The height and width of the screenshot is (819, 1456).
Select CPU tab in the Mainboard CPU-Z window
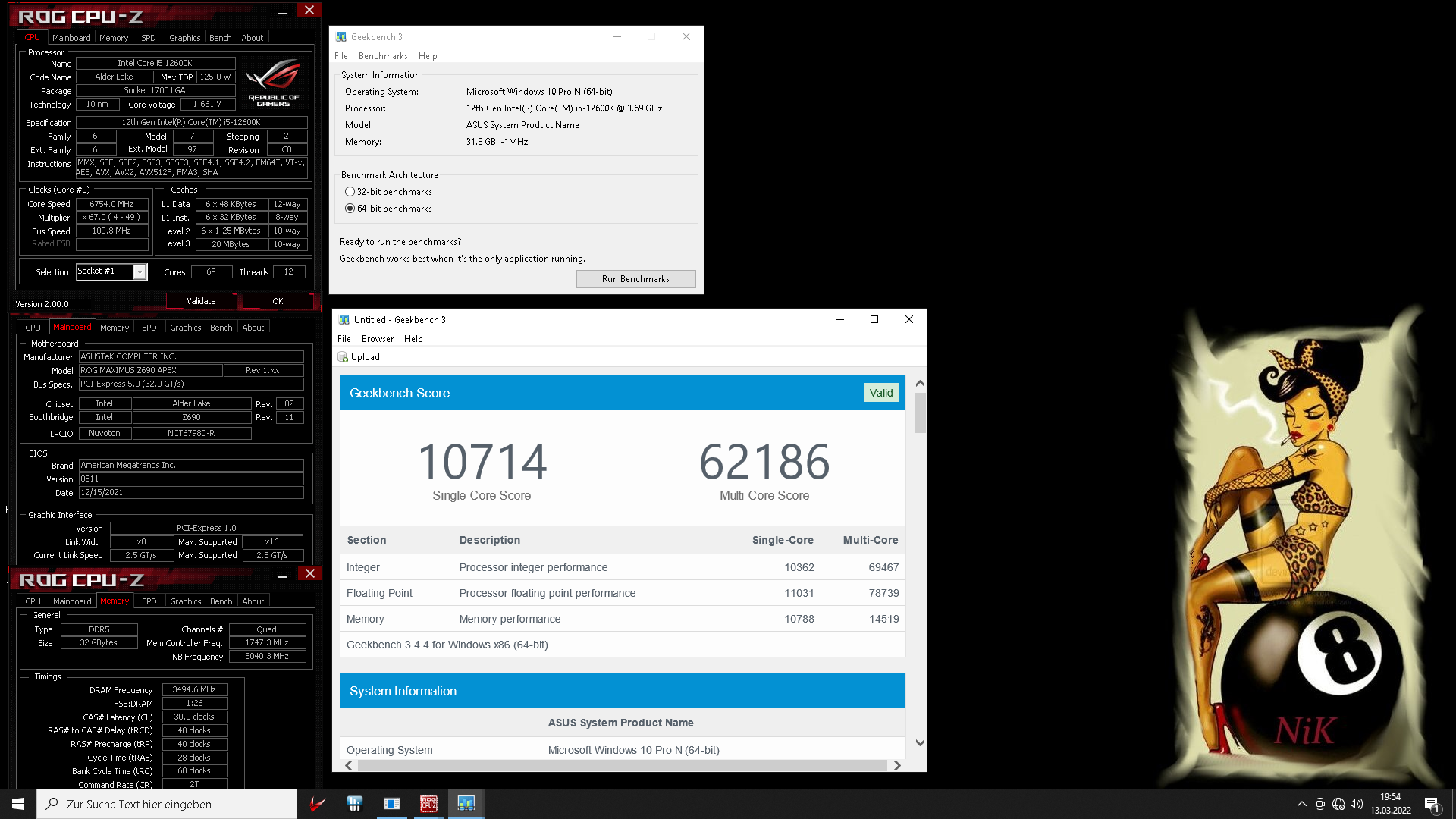(33, 328)
